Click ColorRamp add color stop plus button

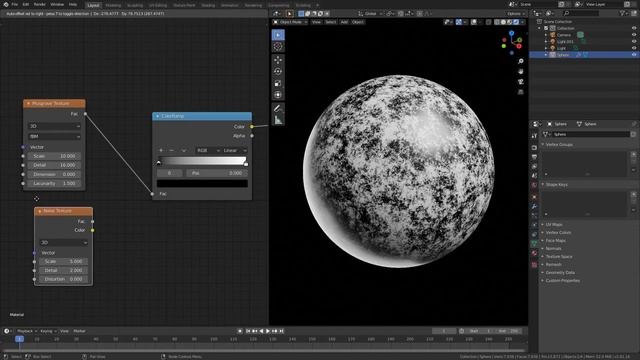(161, 151)
